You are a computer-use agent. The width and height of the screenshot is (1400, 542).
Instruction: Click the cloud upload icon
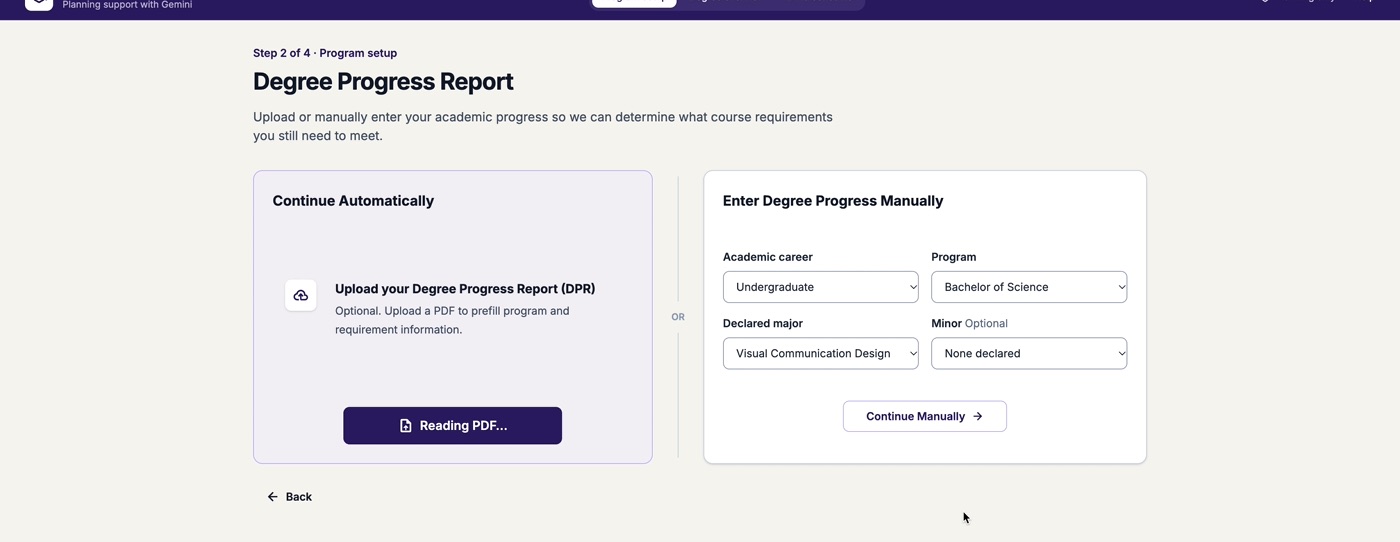301,295
